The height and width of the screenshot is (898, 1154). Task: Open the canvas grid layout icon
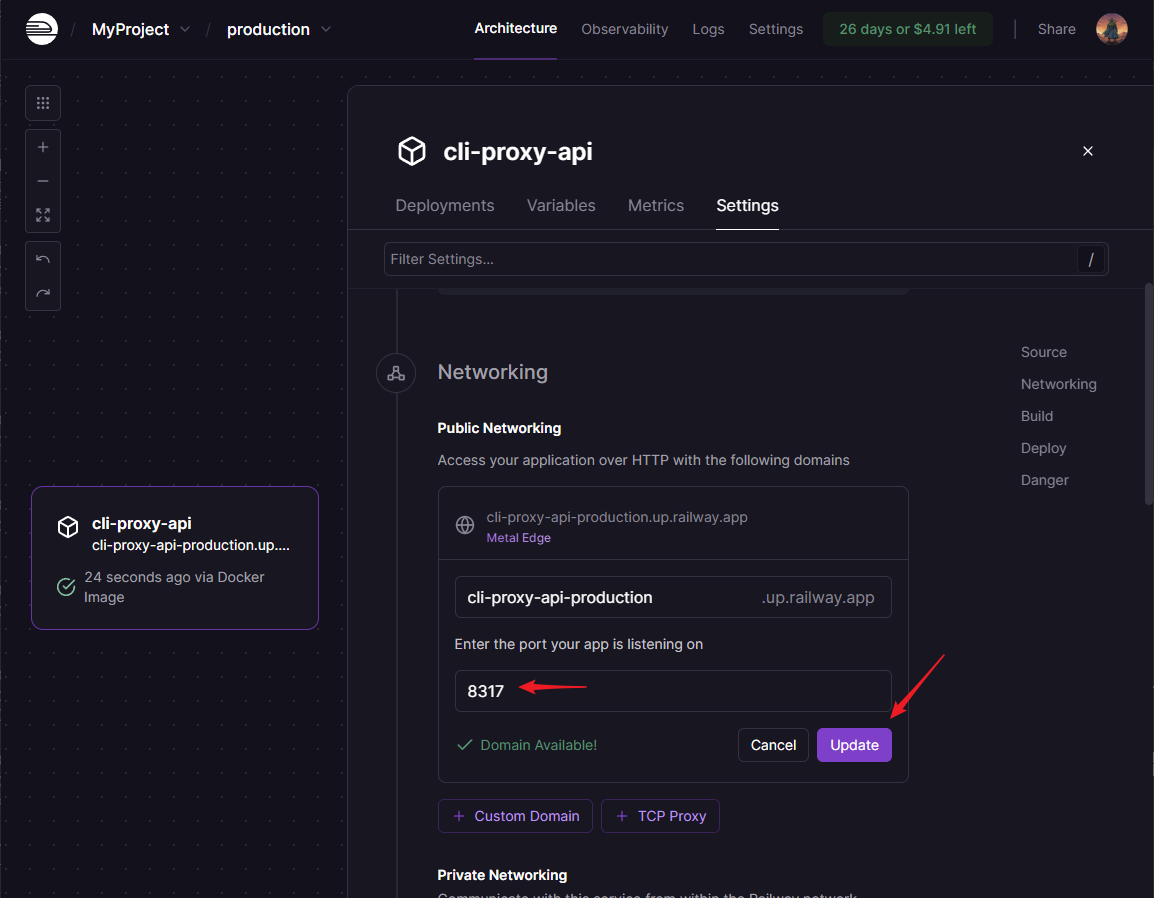coord(43,103)
